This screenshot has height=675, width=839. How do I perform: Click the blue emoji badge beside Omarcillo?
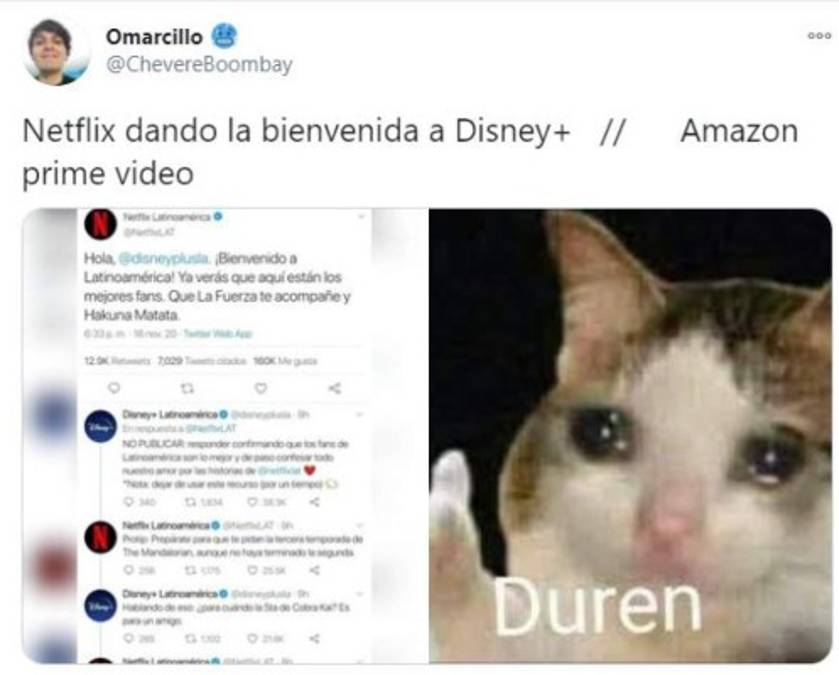224,36
